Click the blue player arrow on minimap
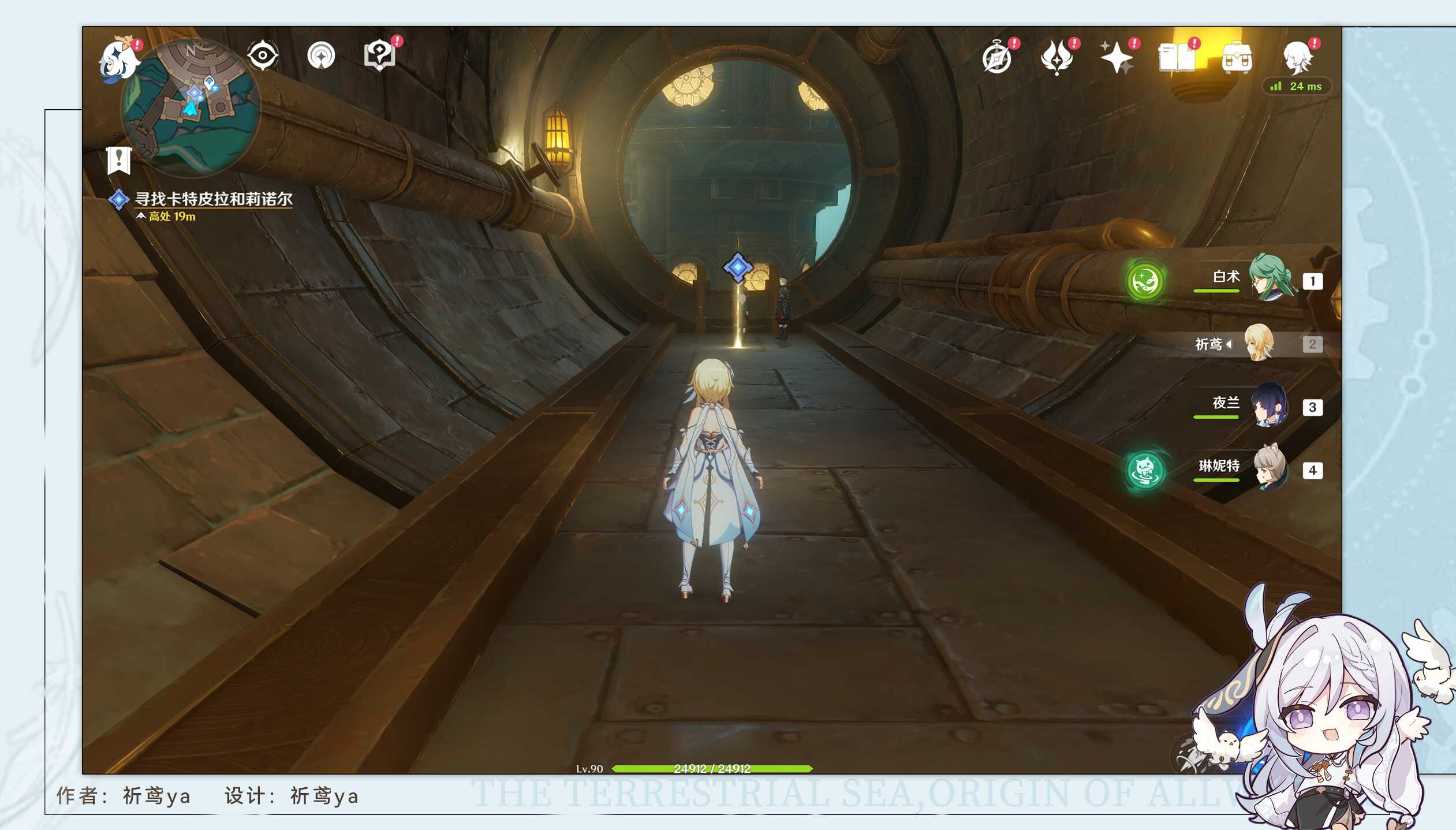The image size is (1456, 830). tap(190, 108)
